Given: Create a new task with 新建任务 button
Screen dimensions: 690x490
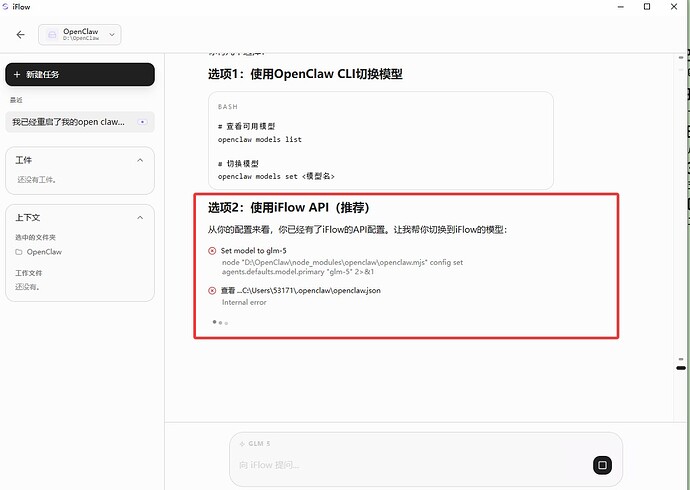Looking at the screenshot, I should [80, 74].
